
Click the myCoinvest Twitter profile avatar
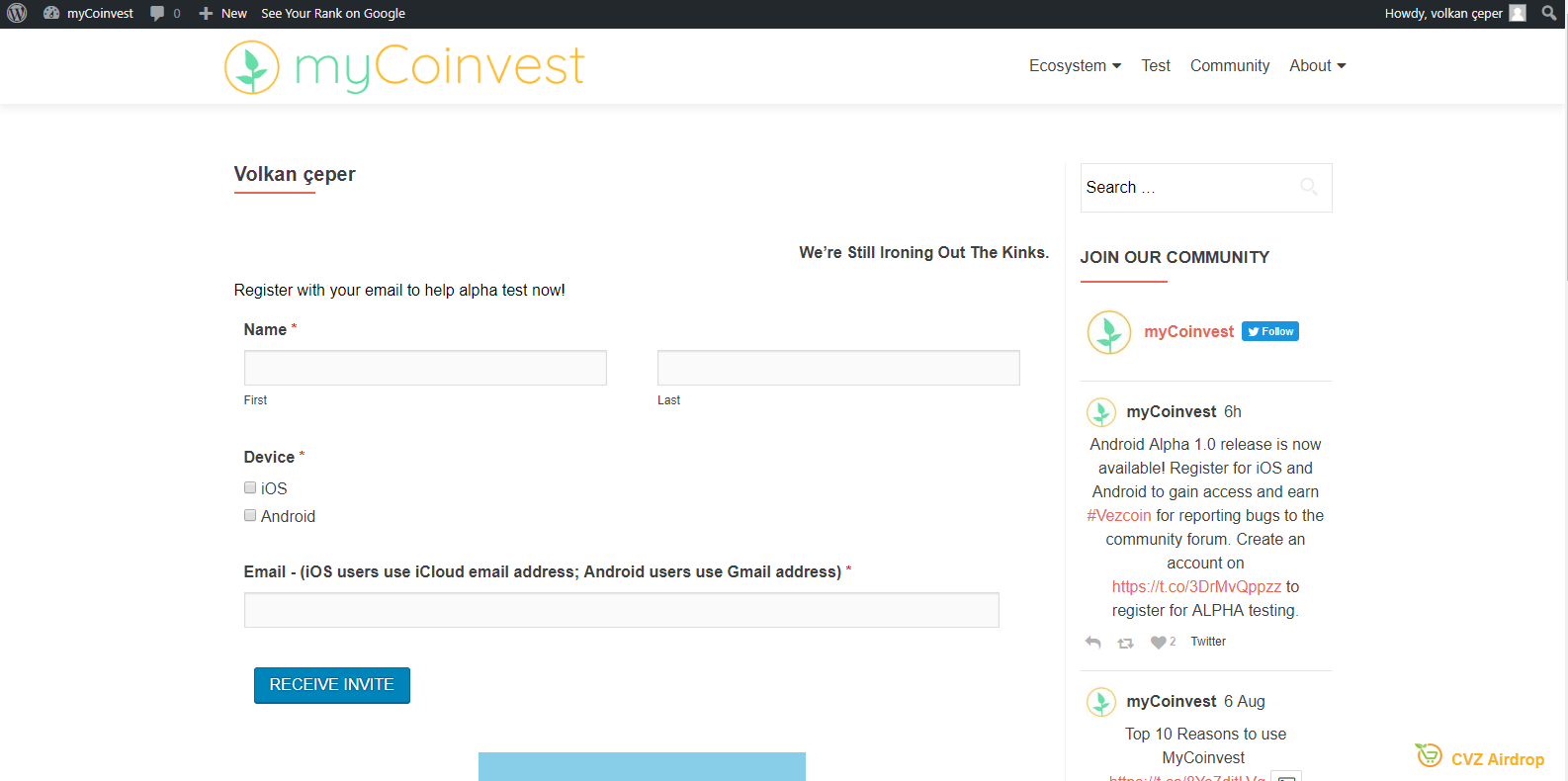point(1109,332)
